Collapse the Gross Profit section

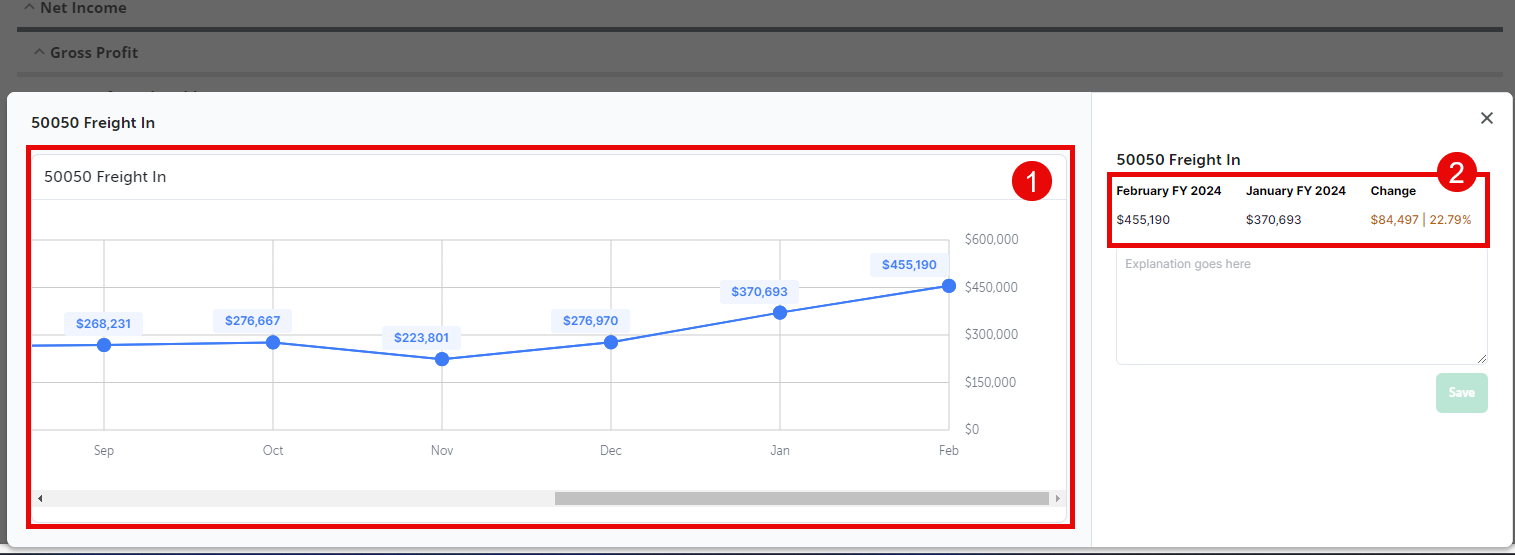coord(39,53)
